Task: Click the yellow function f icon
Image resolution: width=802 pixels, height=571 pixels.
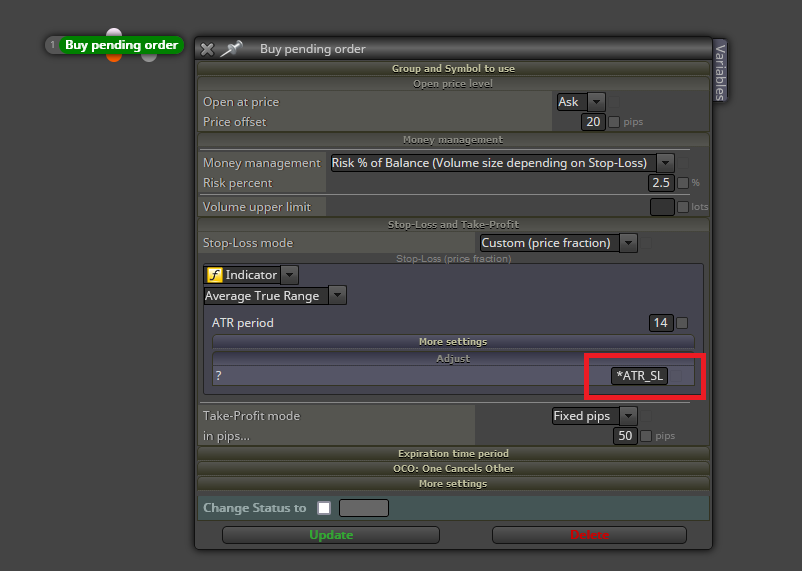Action: point(214,275)
